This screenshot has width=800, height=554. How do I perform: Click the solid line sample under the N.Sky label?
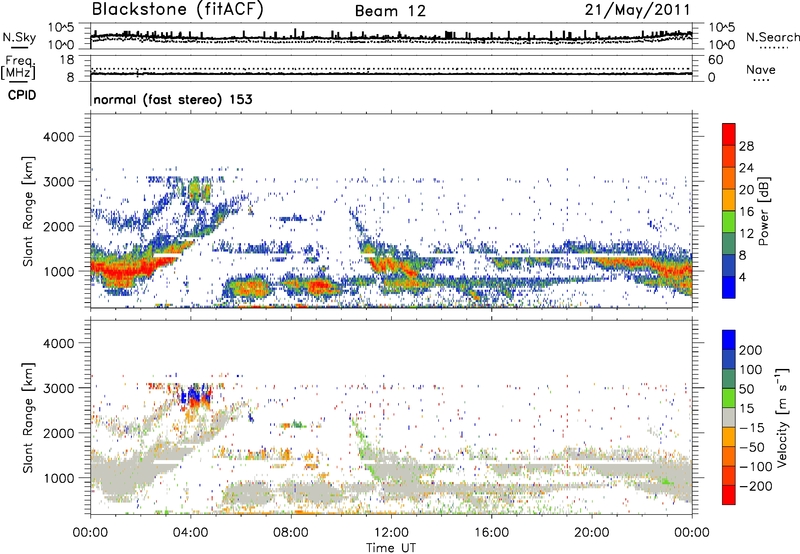click(x=19, y=48)
